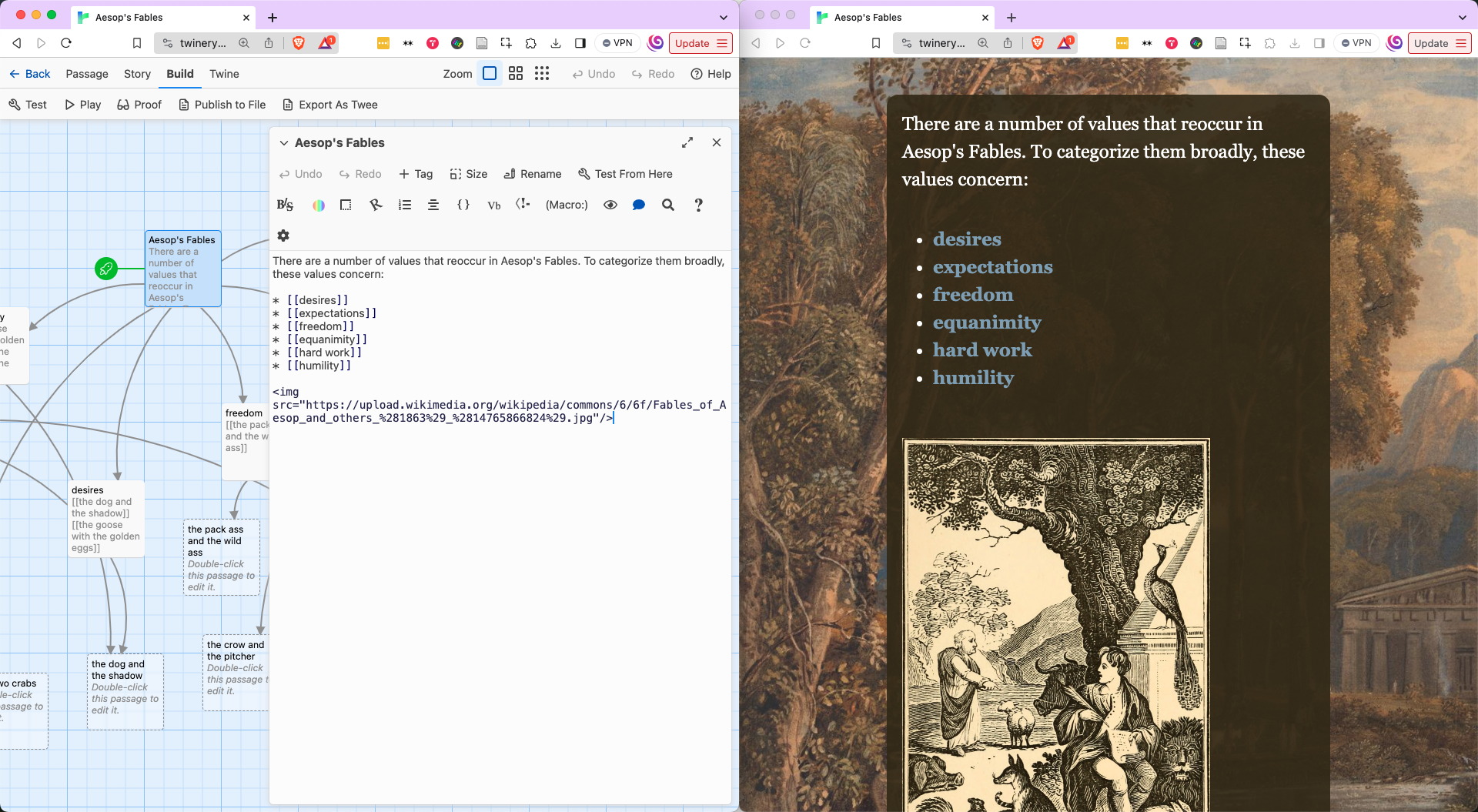The image size is (1478, 812).
Task: Click Export As Twee
Action: click(329, 105)
